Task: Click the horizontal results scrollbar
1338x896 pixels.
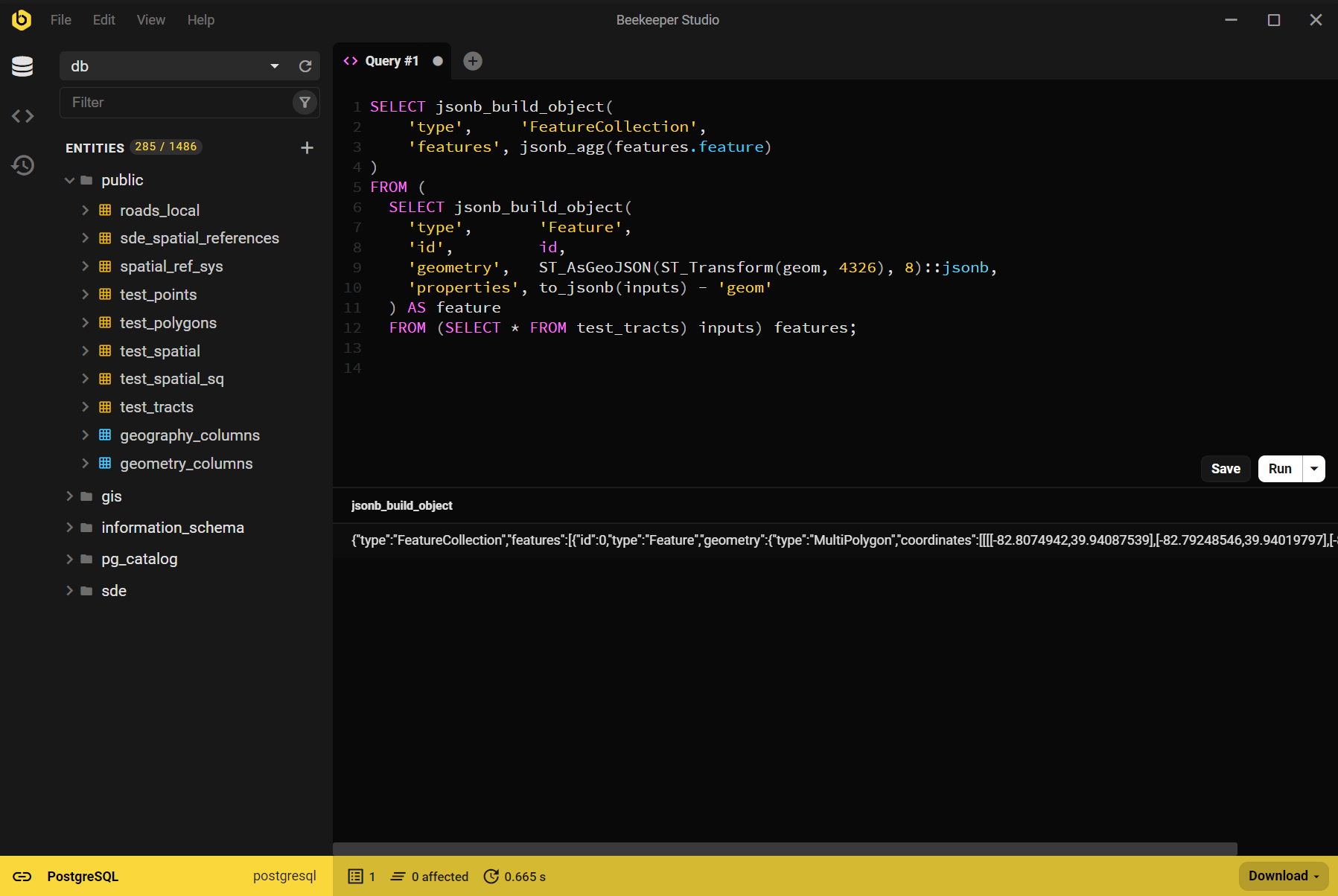Action: (784, 848)
